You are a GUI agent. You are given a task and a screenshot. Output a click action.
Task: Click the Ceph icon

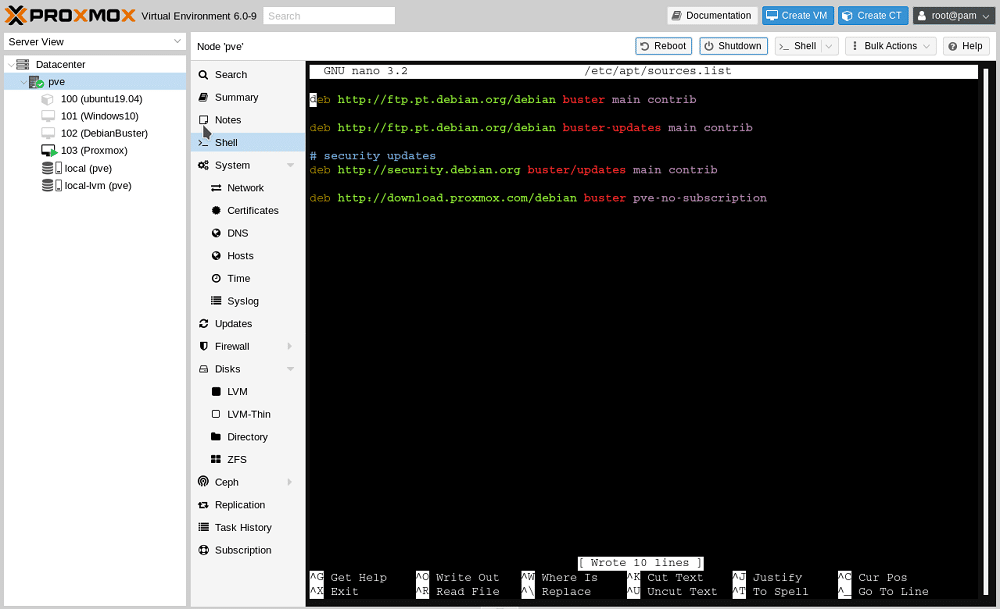[203, 482]
